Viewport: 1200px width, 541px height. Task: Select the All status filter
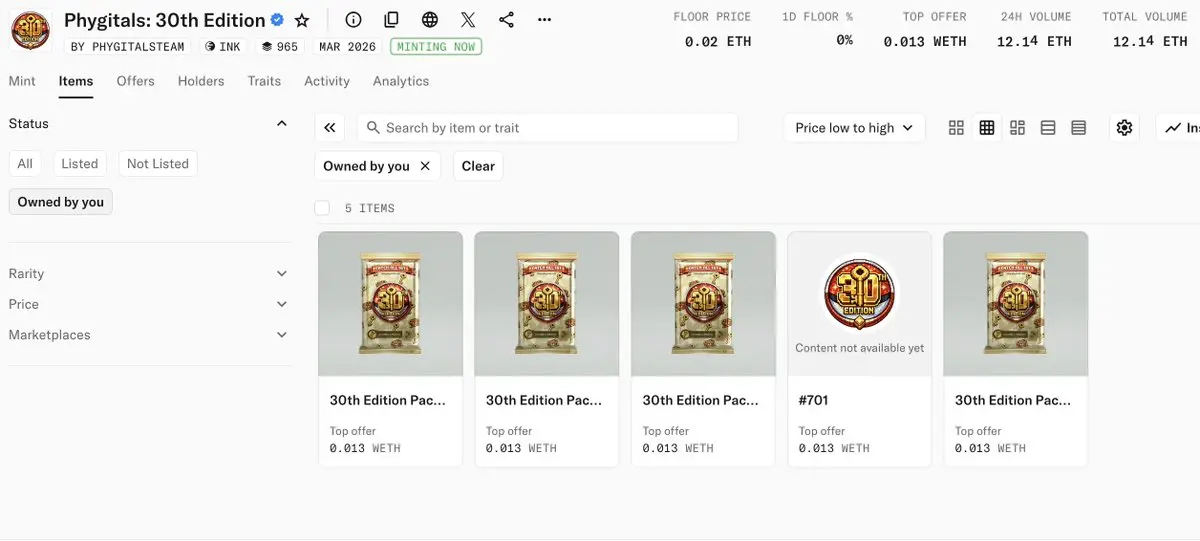25,164
